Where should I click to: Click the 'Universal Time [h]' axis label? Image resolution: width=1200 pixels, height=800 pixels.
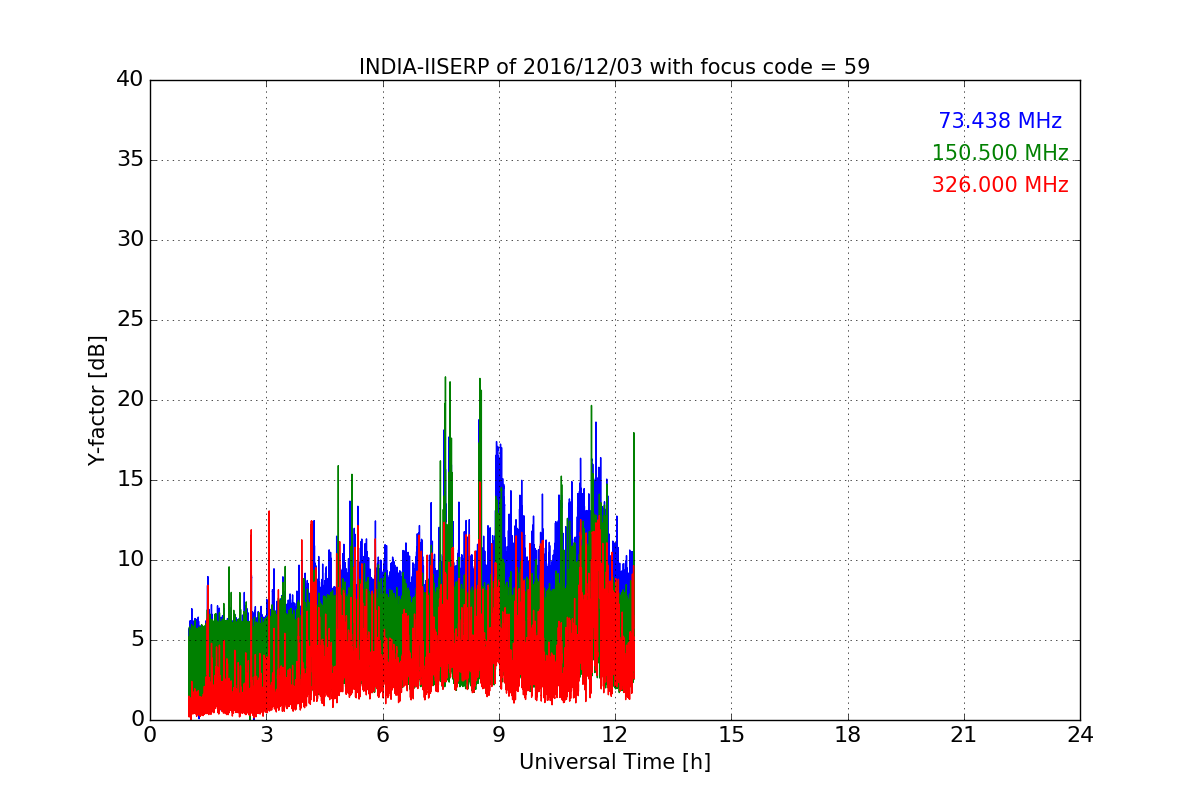pos(615,762)
